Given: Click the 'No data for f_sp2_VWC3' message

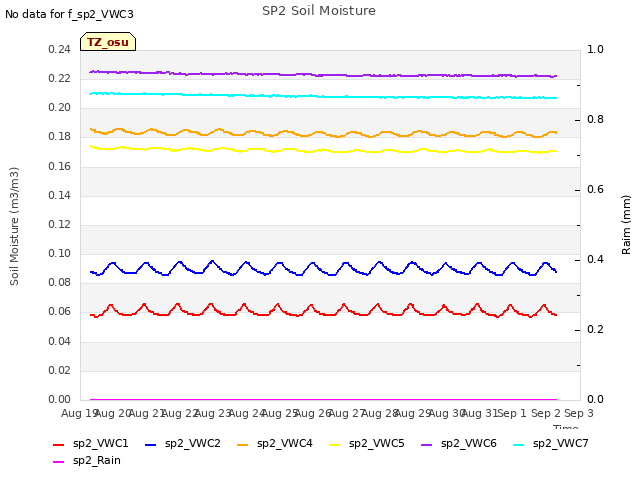Looking at the screenshot, I should [69, 14].
